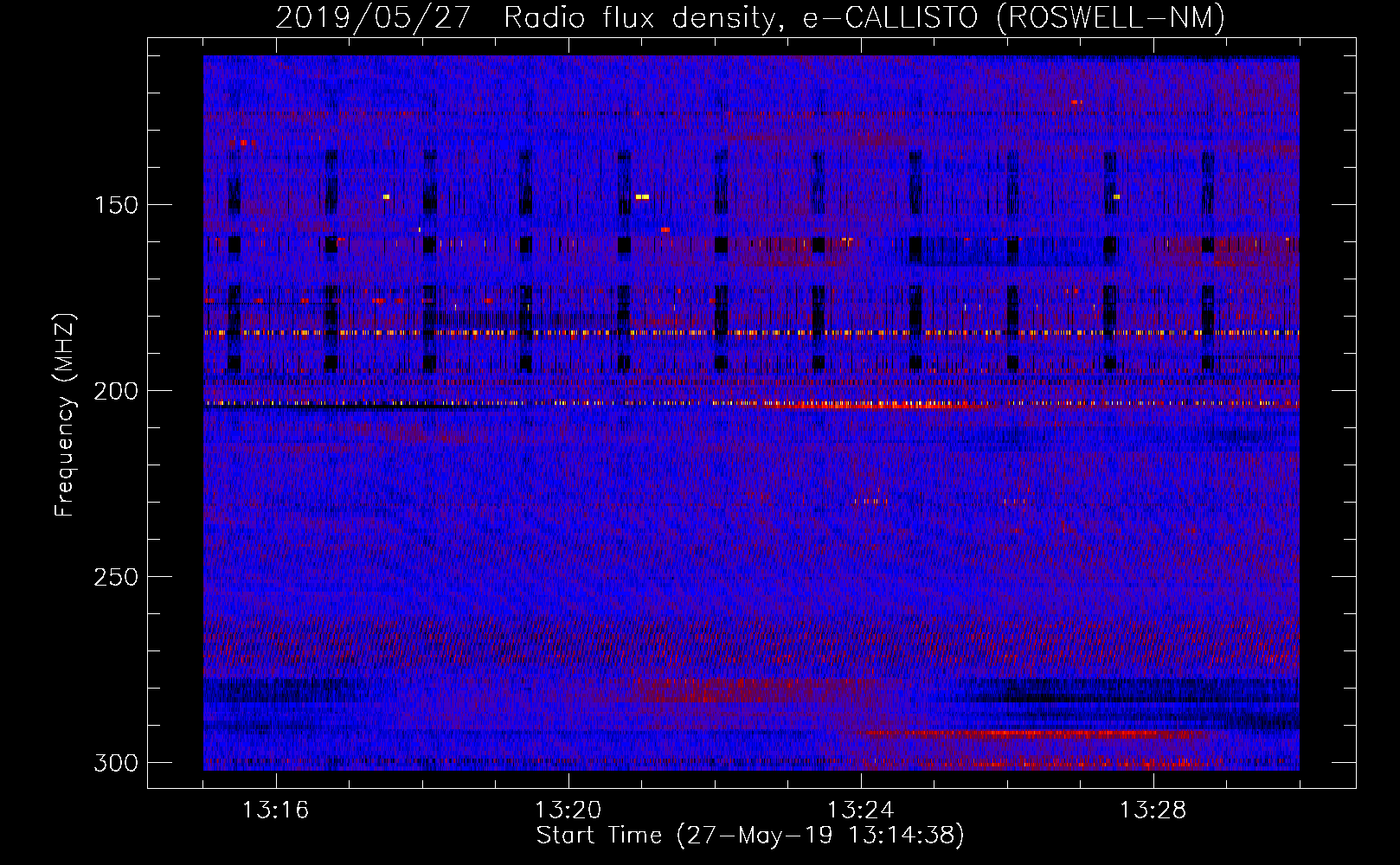Click the 300 frequency tick label
1400x865 pixels.
click(115, 763)
